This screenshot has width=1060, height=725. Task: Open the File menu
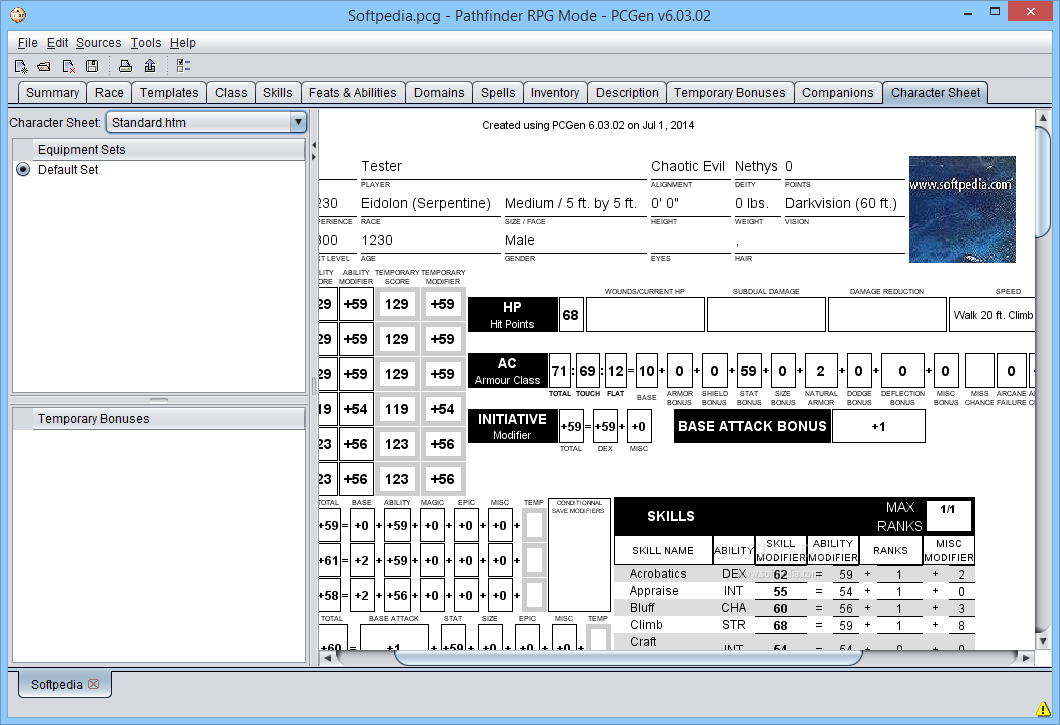coord(28,43)
